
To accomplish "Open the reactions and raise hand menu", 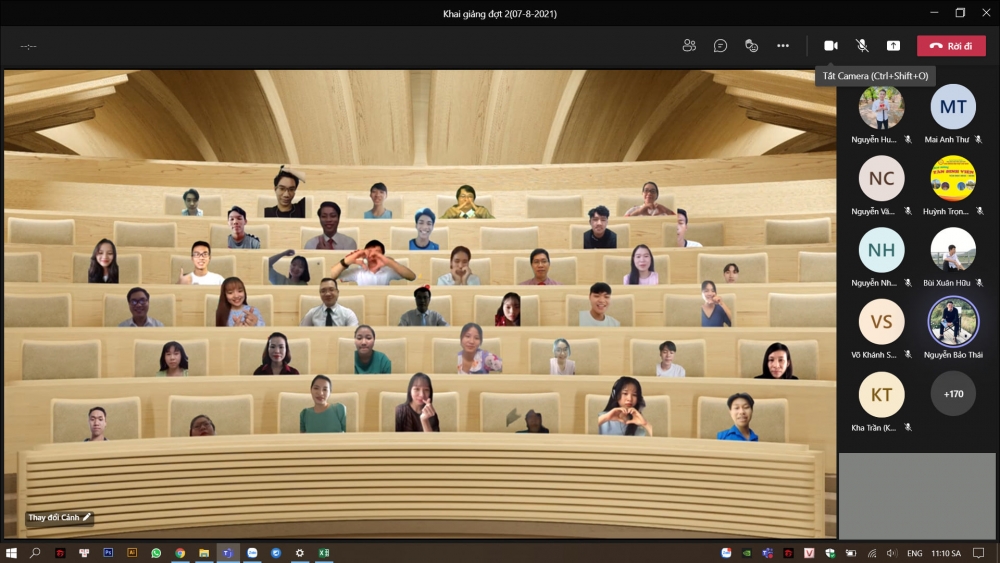I will coord(751,46).
